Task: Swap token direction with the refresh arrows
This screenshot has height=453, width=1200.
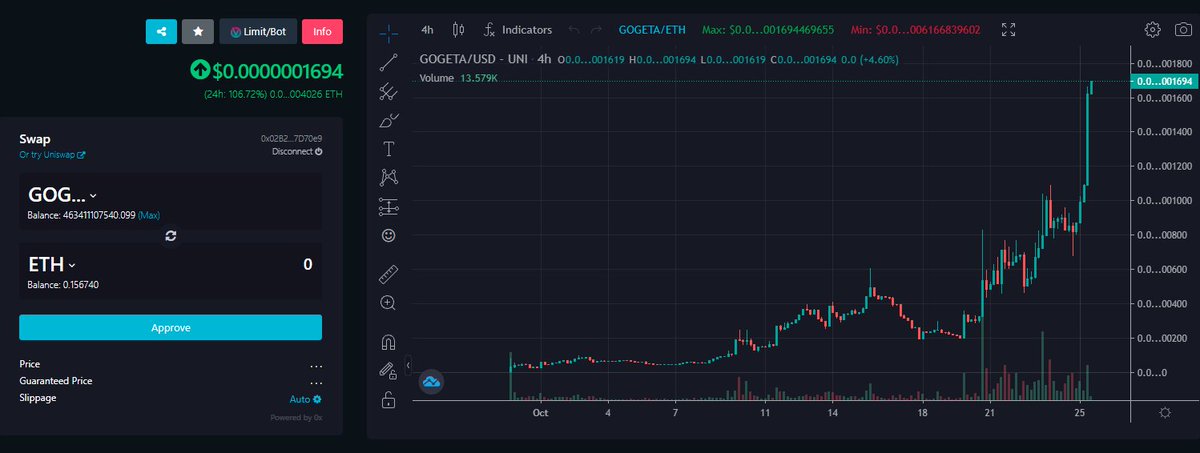Action: [x=171, y=235]
